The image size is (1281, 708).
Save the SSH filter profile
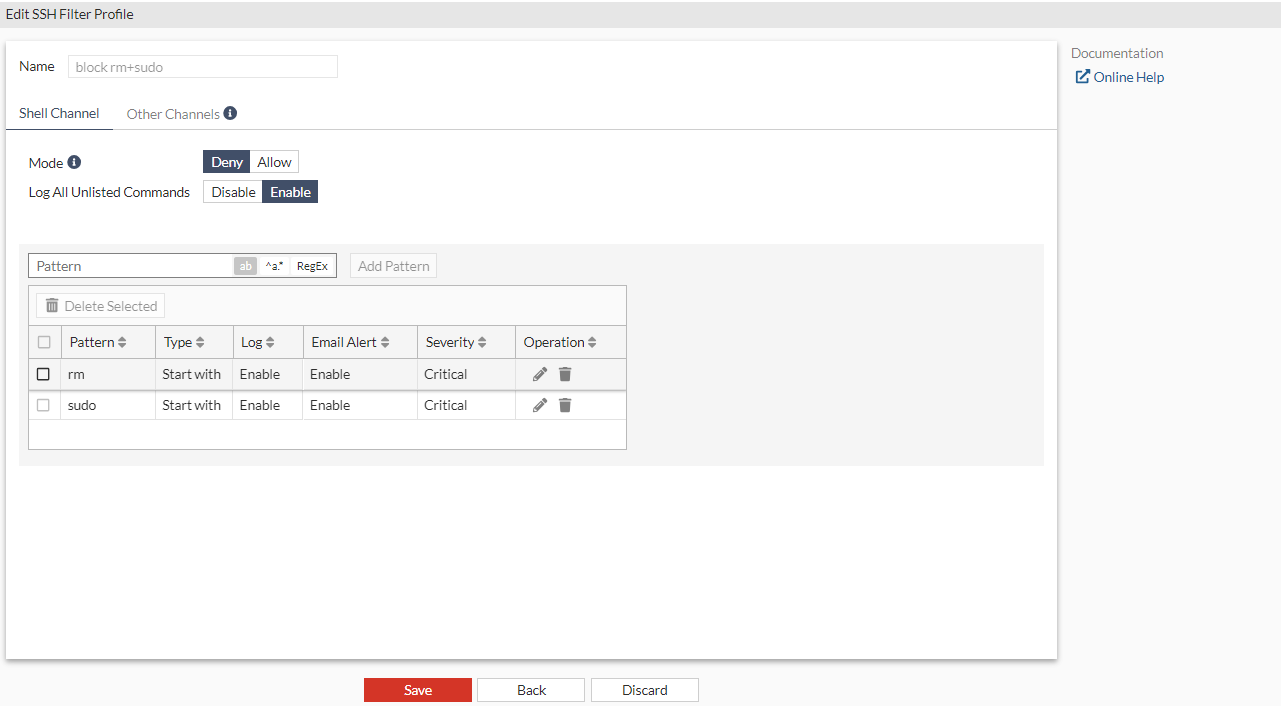417,690
